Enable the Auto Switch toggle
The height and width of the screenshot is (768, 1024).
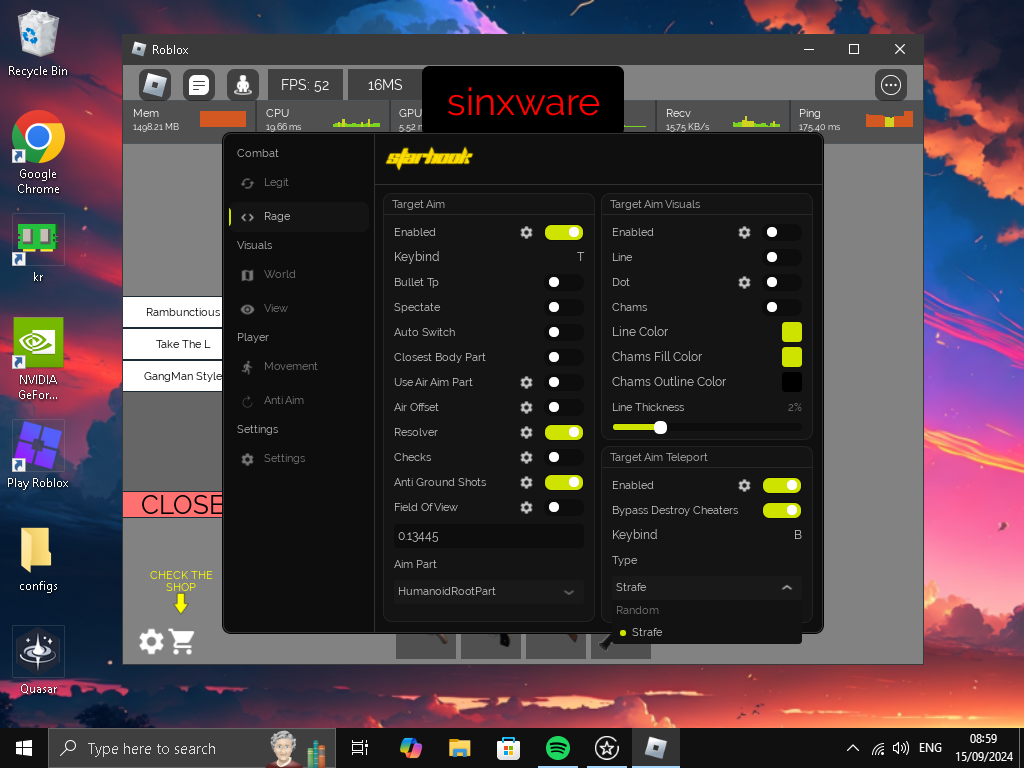pos(564,332)
